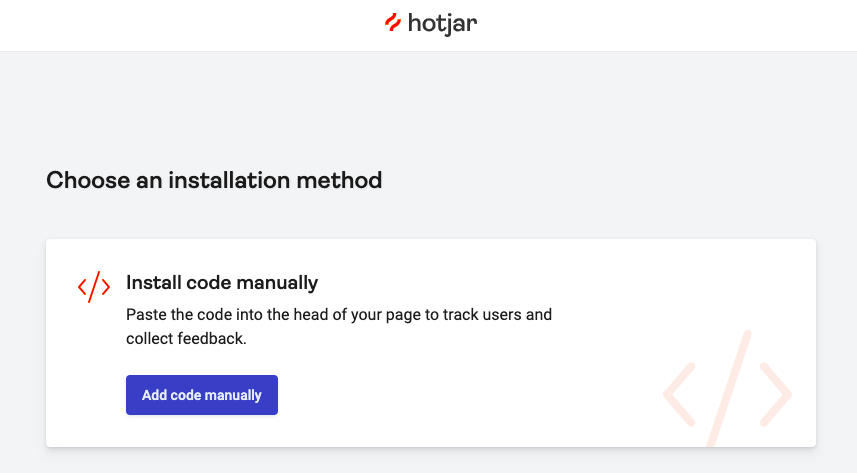Viewport: 857px width, 473px height.
Task: Click the 'Paste the code into the head' line
Action: point(339,315)
